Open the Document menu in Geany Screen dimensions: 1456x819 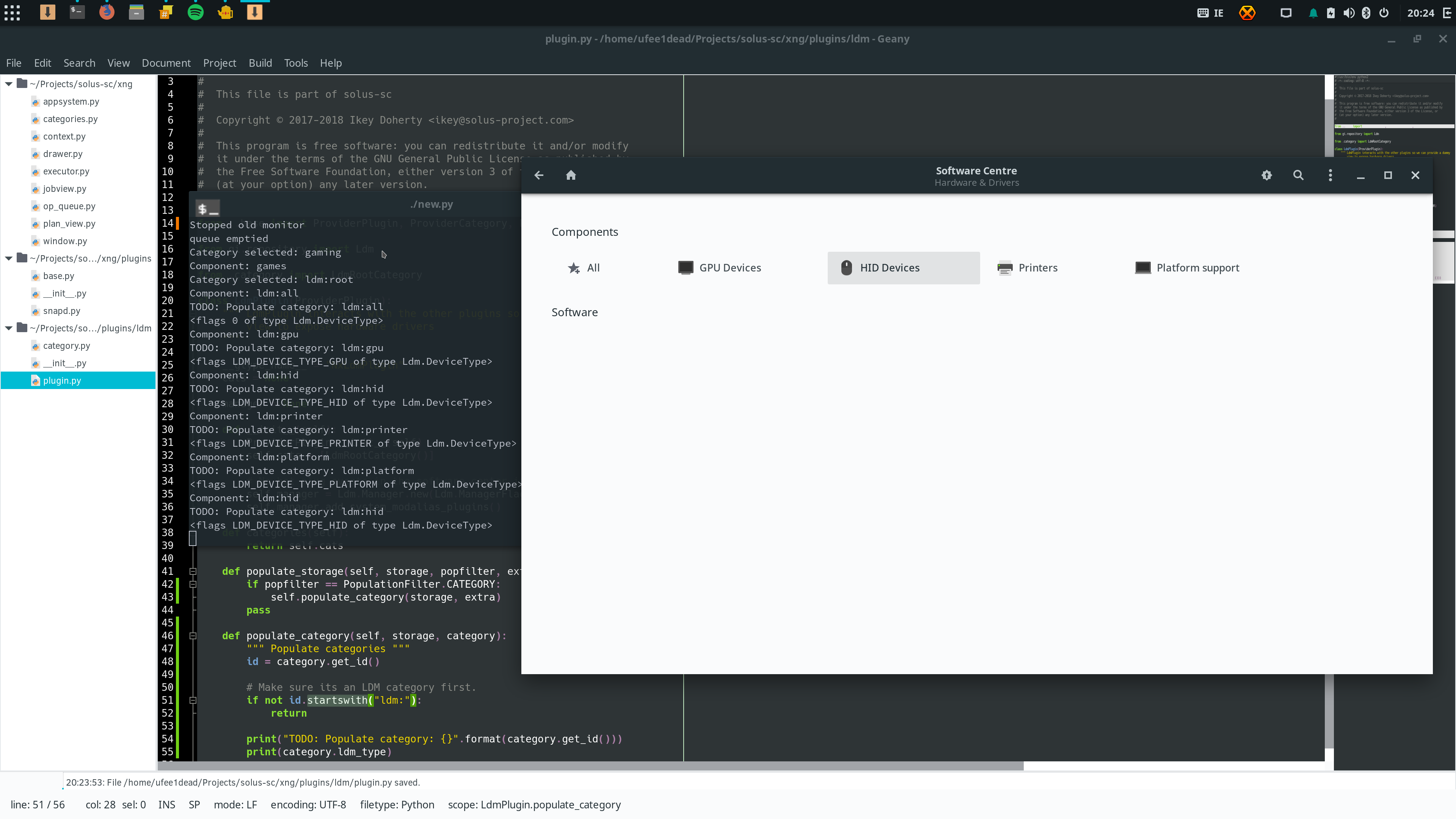click(x=166, y=63)
